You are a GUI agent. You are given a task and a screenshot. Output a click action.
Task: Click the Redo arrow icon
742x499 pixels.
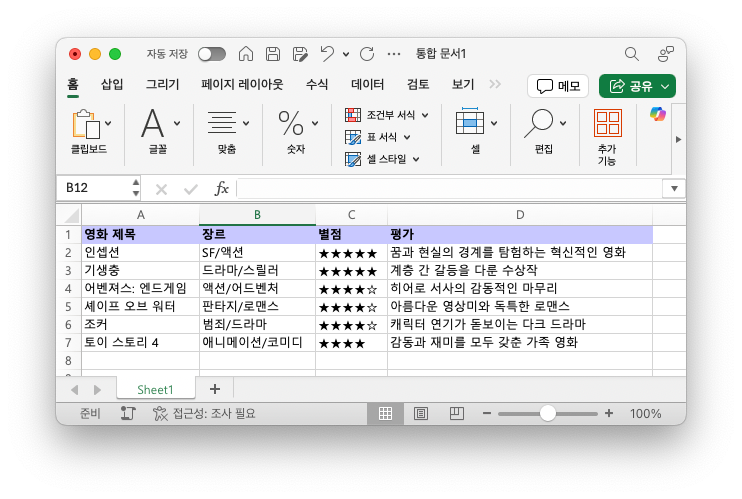(367, 54)
